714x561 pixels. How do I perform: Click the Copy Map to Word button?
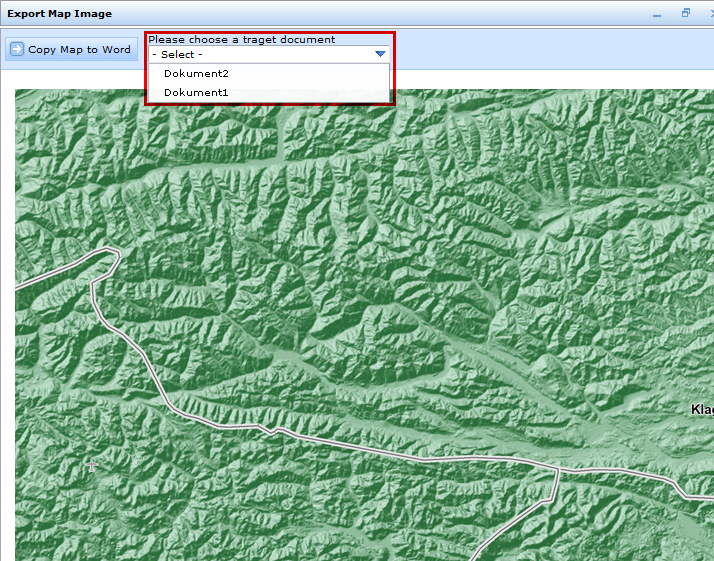point(70,50)
